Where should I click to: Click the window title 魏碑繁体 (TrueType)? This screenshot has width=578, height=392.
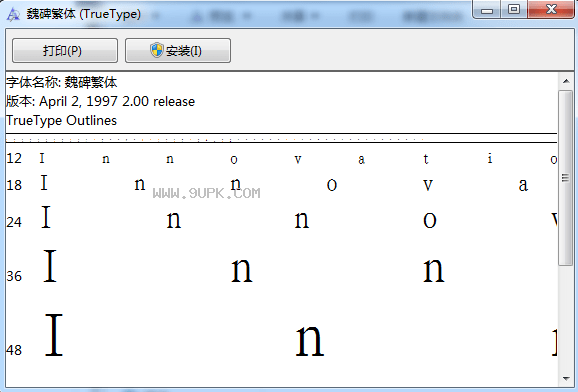[x=84, y=14]
